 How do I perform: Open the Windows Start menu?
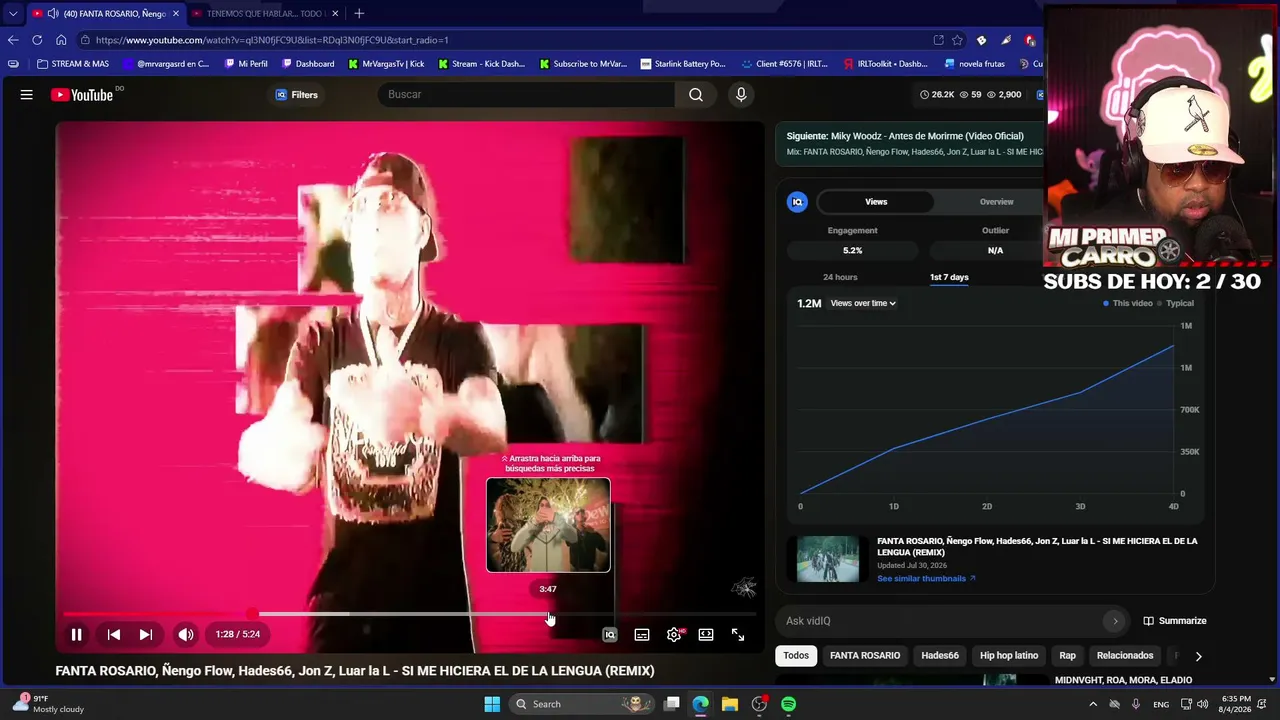(492, 704)
